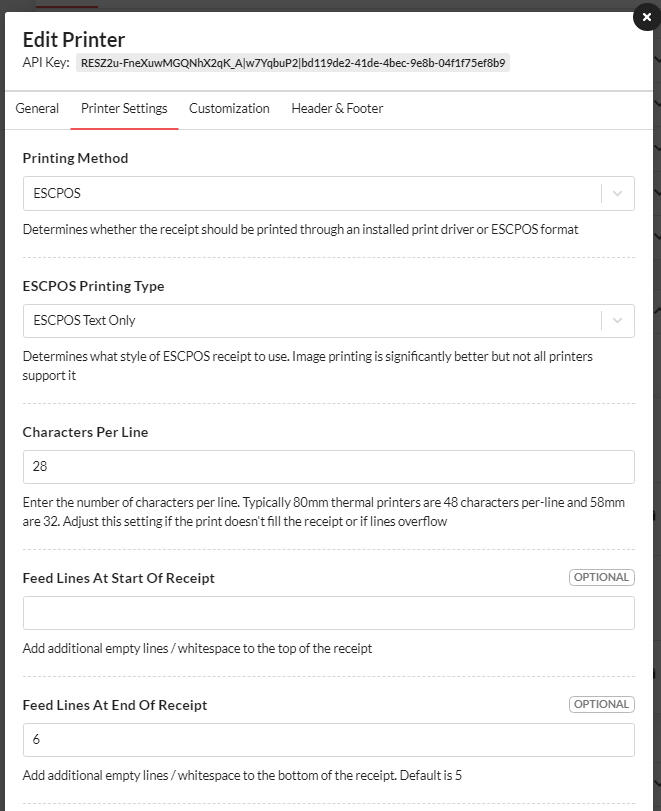Image resolution: width=661 pixels, height=811 pixels.
Task: Click the API key value
Action: coord(293,63)
